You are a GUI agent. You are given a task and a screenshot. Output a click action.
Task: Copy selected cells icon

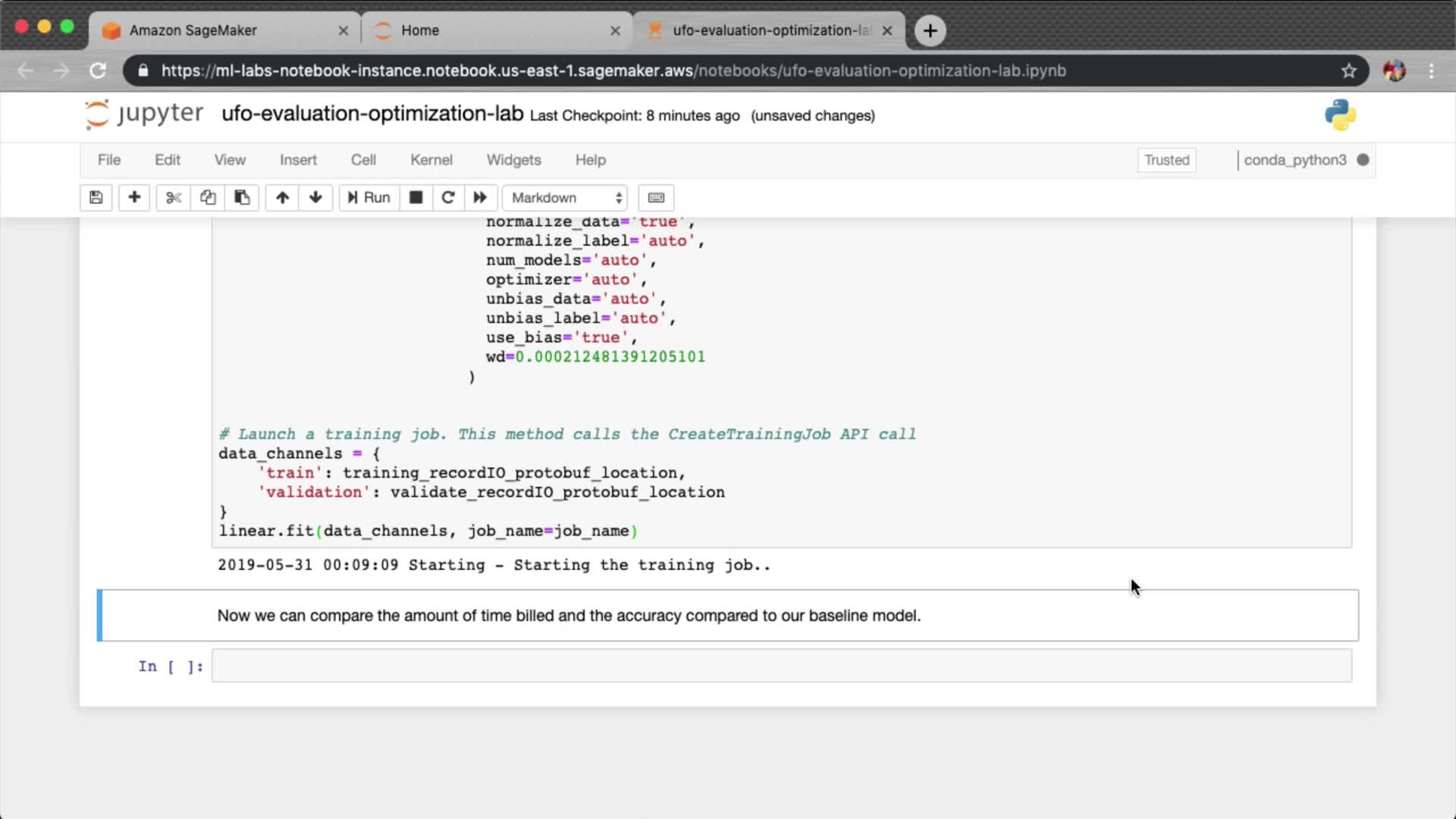pos(208,198)
